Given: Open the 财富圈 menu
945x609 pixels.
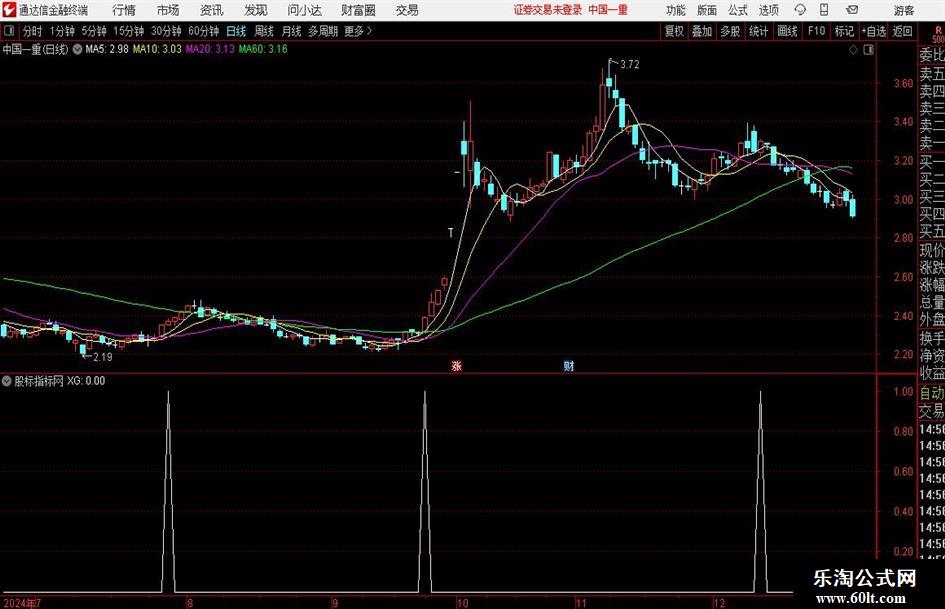Looking at the screenshot, I should 358,10.
